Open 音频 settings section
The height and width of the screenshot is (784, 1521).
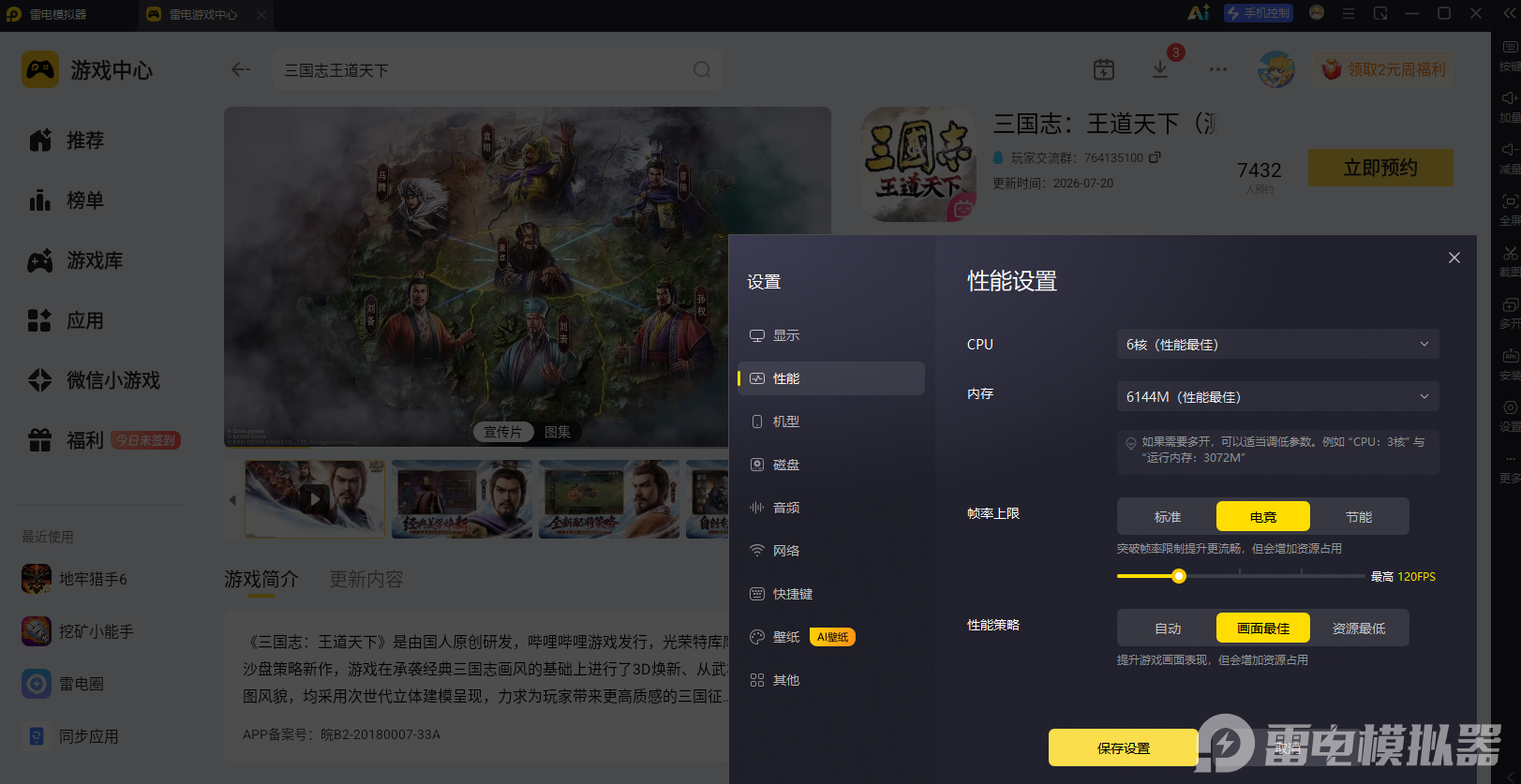831,508
